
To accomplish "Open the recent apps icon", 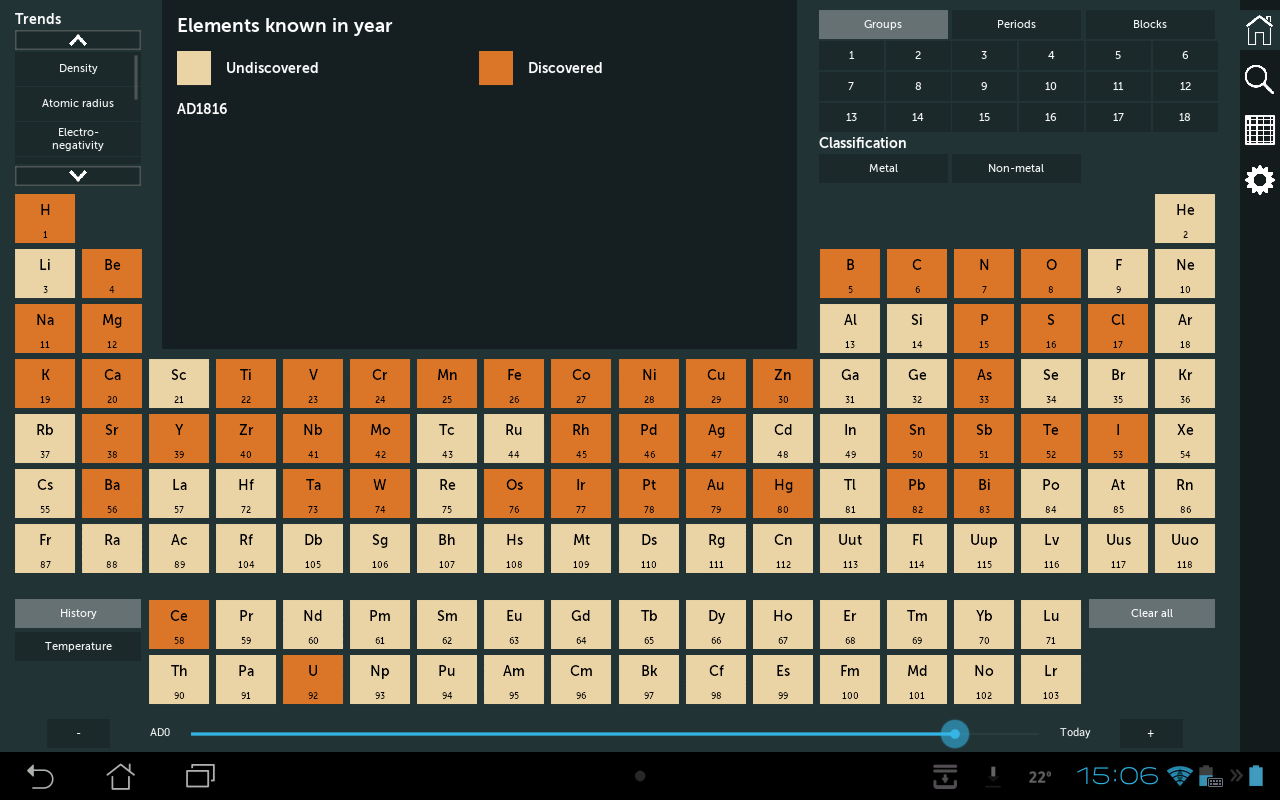I will click(x=200, y=775).
